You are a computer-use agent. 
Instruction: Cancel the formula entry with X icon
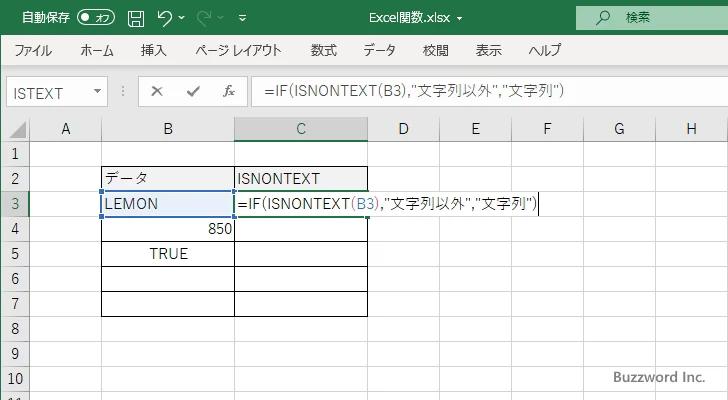157,91
